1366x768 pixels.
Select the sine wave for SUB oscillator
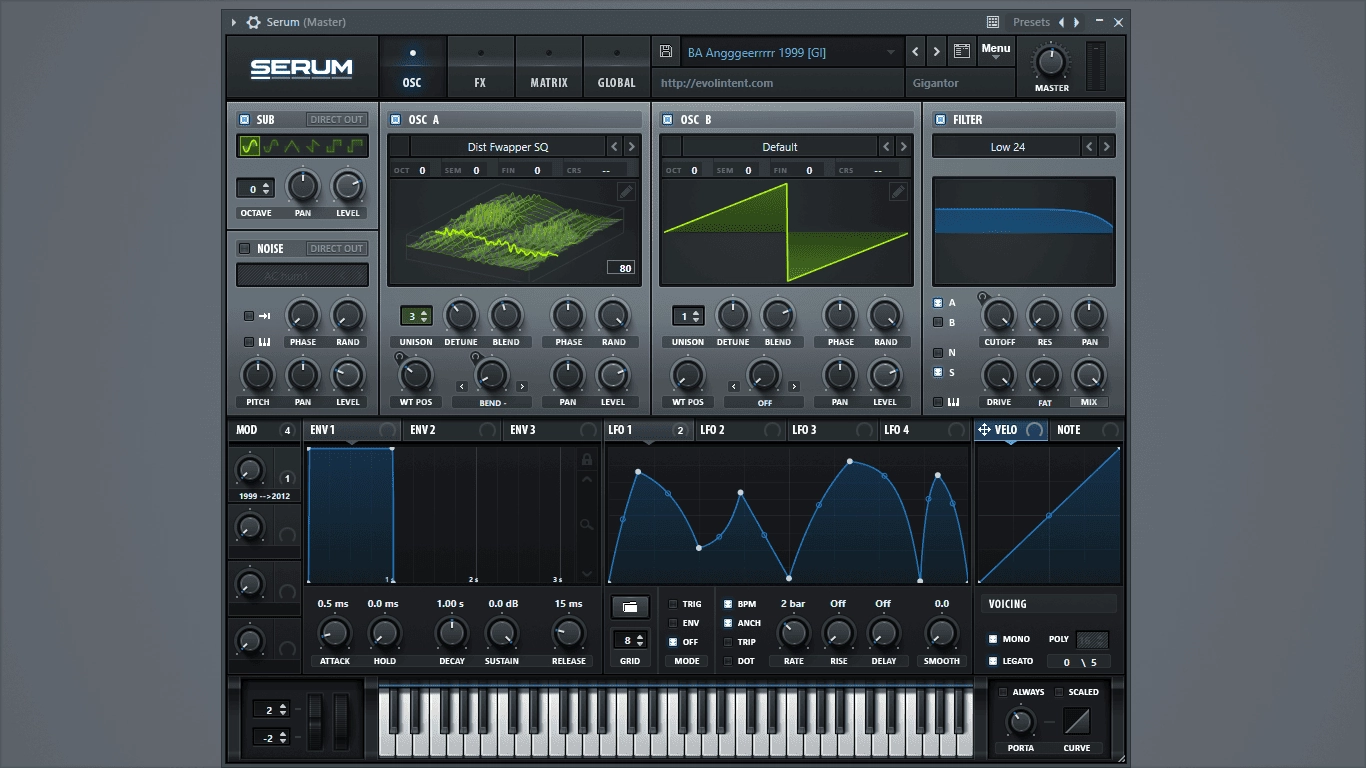point(250,147)
